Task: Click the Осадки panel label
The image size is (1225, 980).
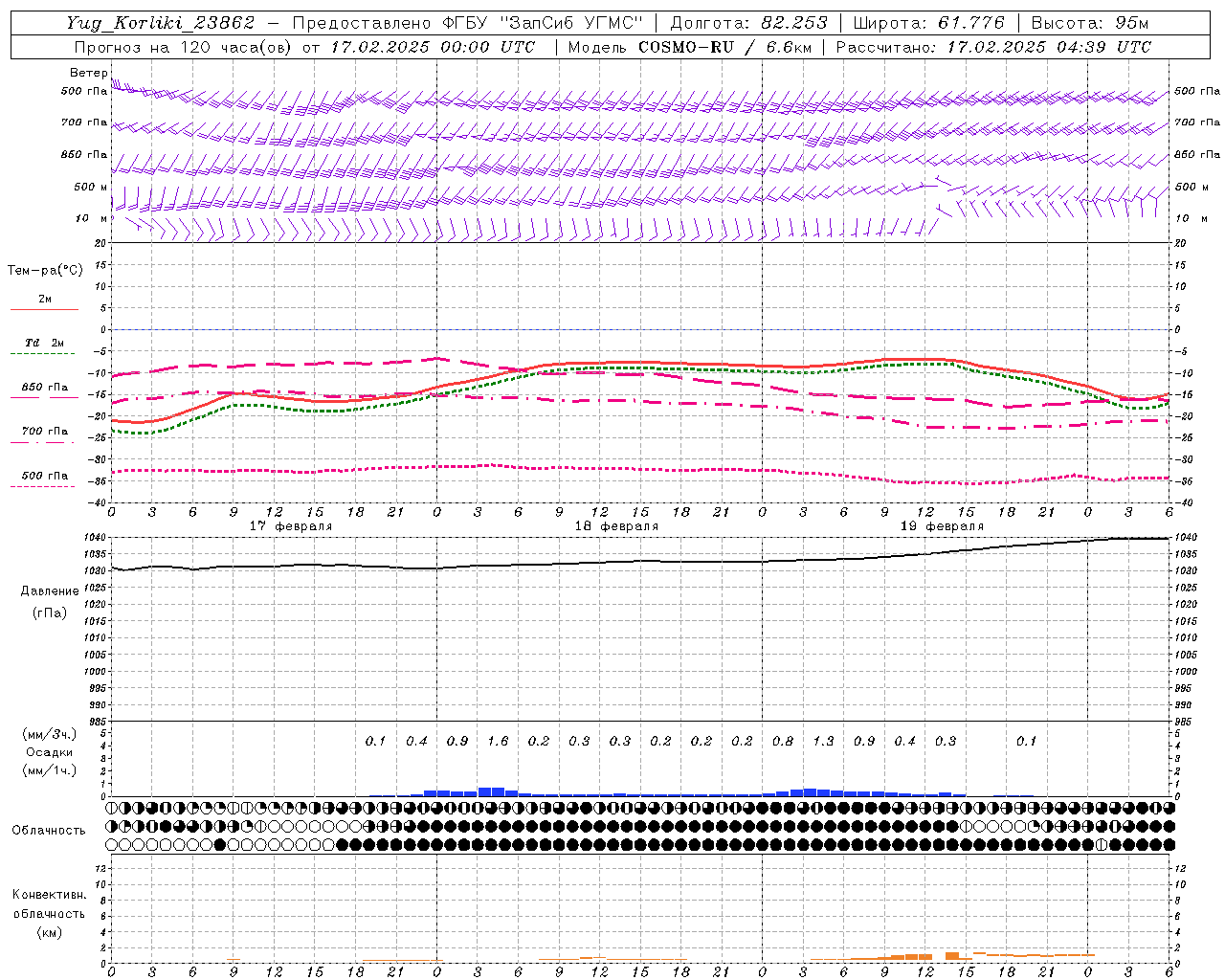Action: (49, 752)
